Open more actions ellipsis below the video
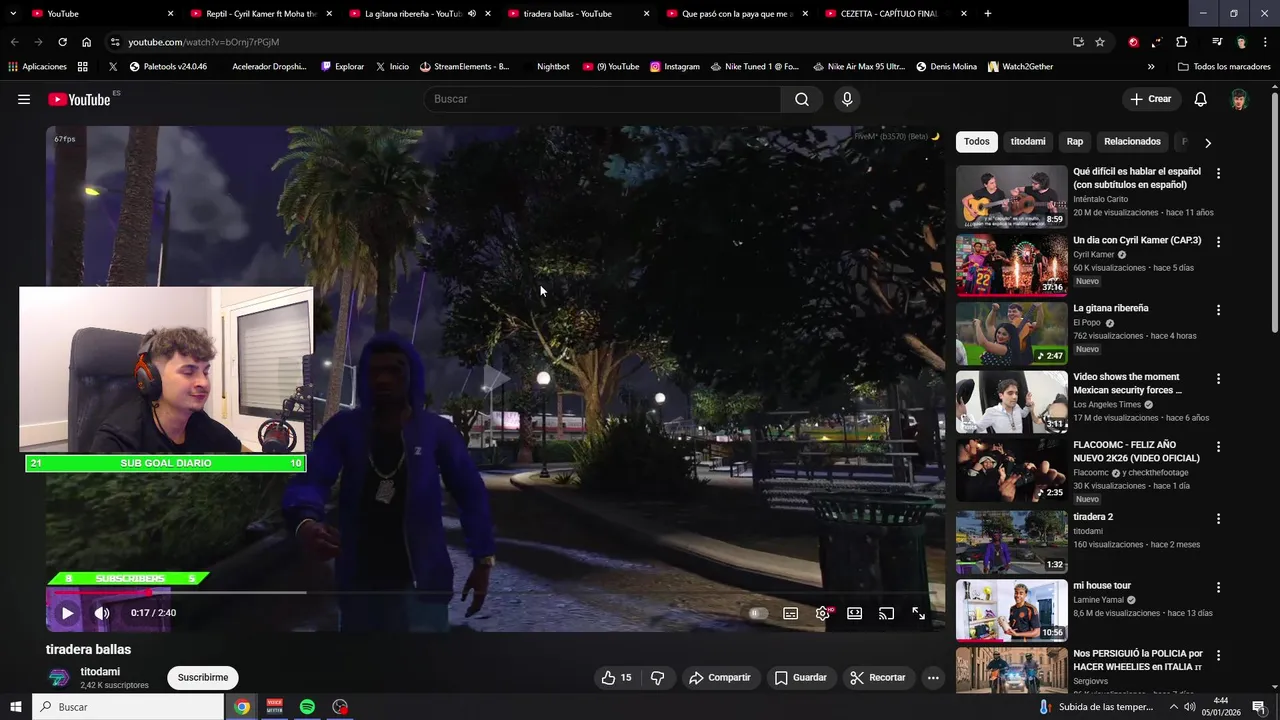 (x=933, y=677)
